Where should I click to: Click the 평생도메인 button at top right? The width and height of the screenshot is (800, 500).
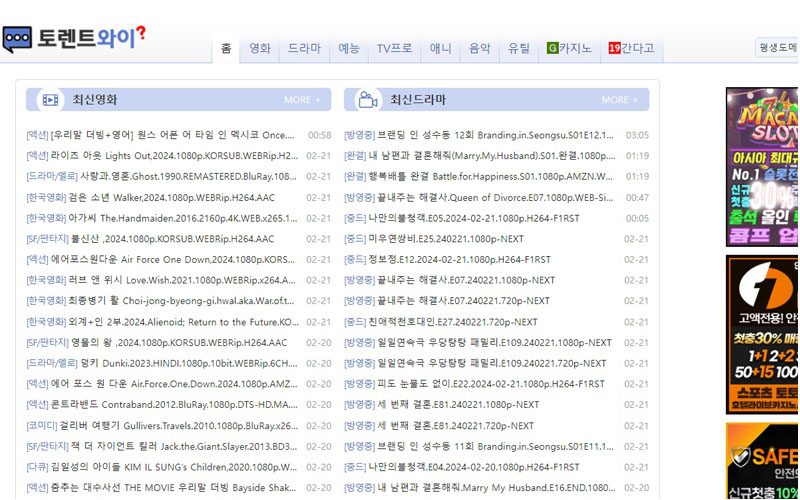778,48
